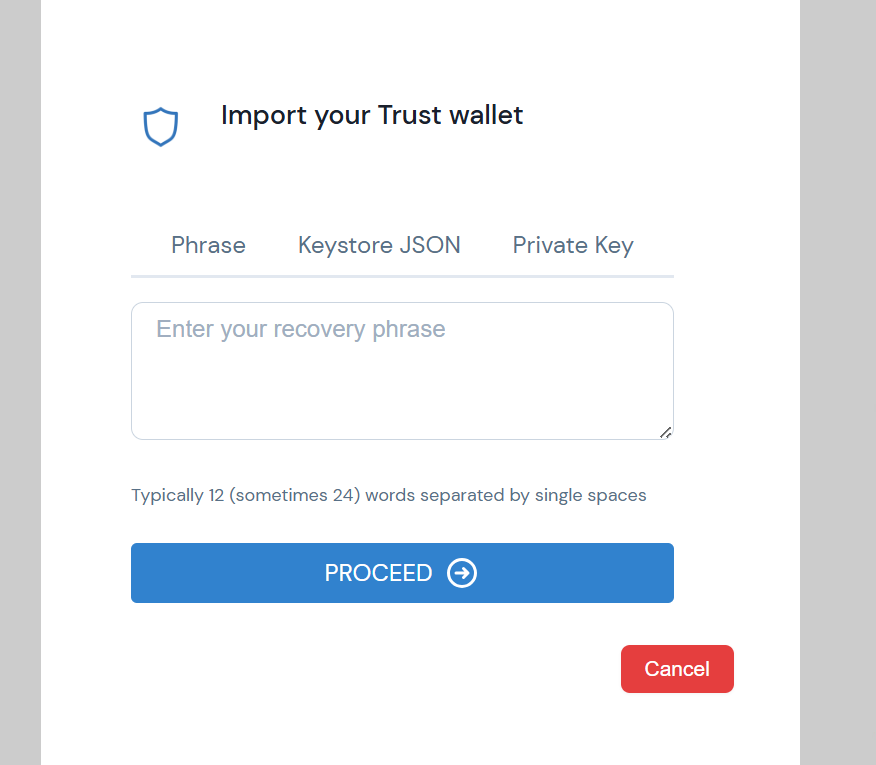Tap the arrow-in-circle graphic on the blue button

pos(461,573)
